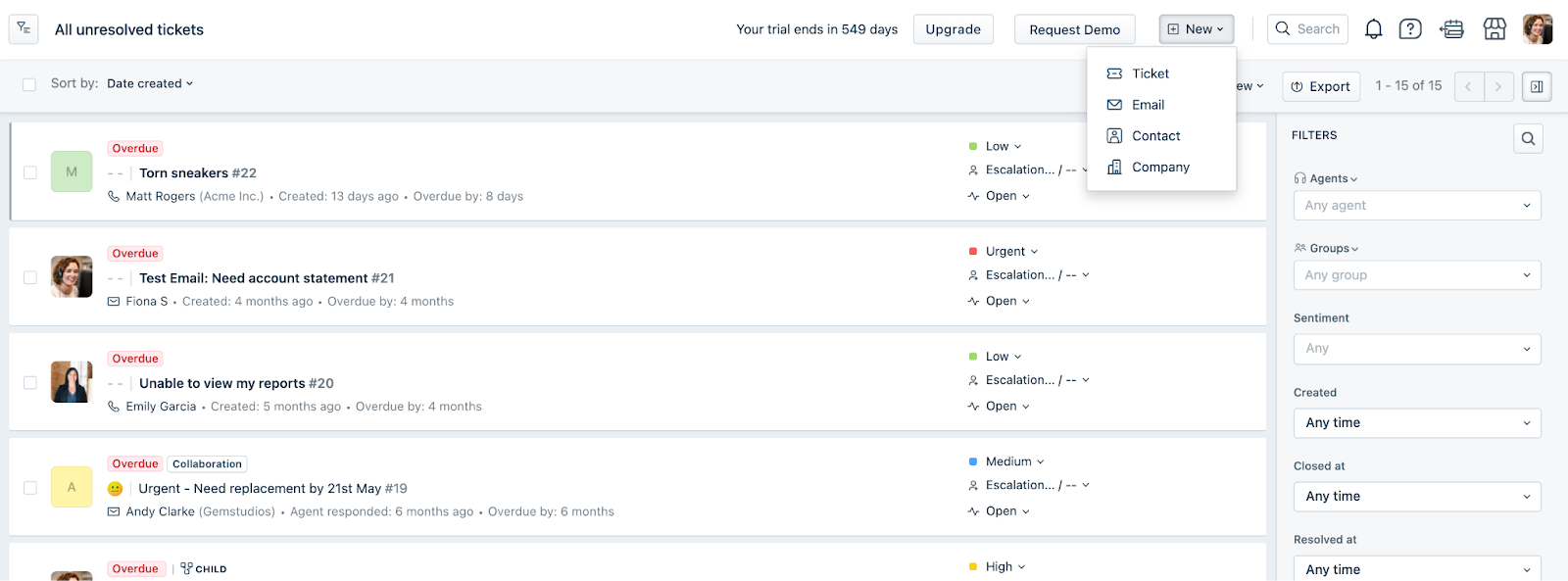Open the Any group filter dropdown

(1417, 275)
